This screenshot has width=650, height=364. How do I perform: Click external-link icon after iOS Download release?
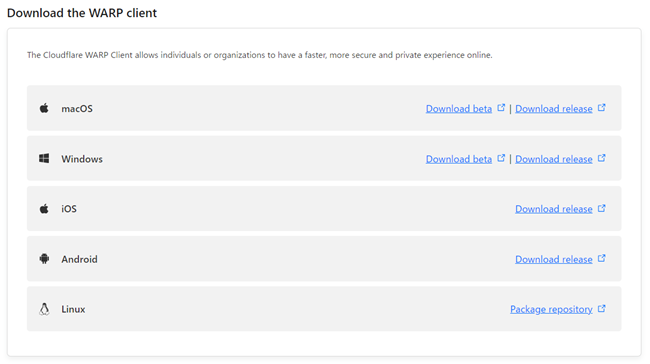coord(601,208)
